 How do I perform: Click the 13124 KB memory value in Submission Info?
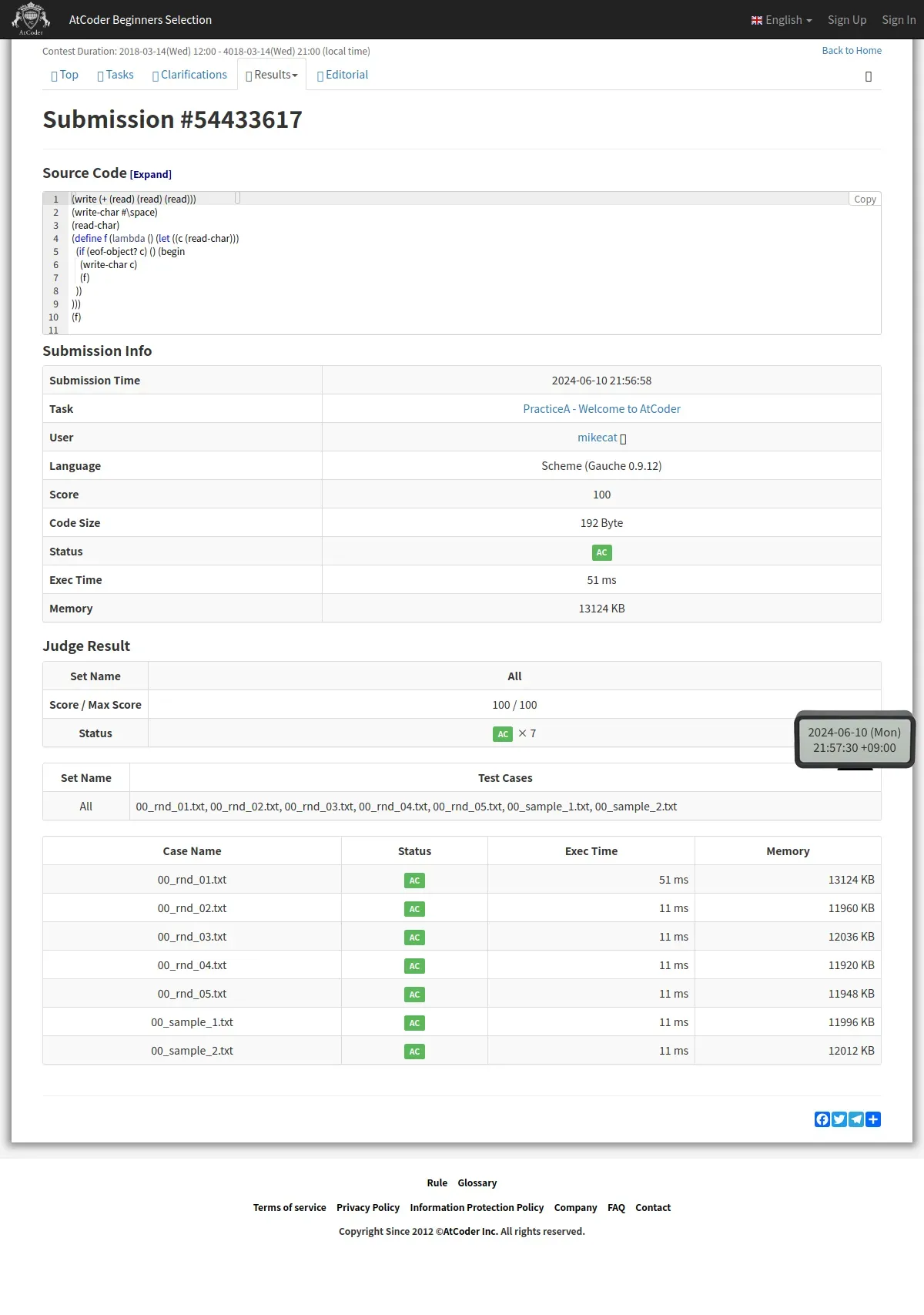pyautogui.click(x=601, y=609)
